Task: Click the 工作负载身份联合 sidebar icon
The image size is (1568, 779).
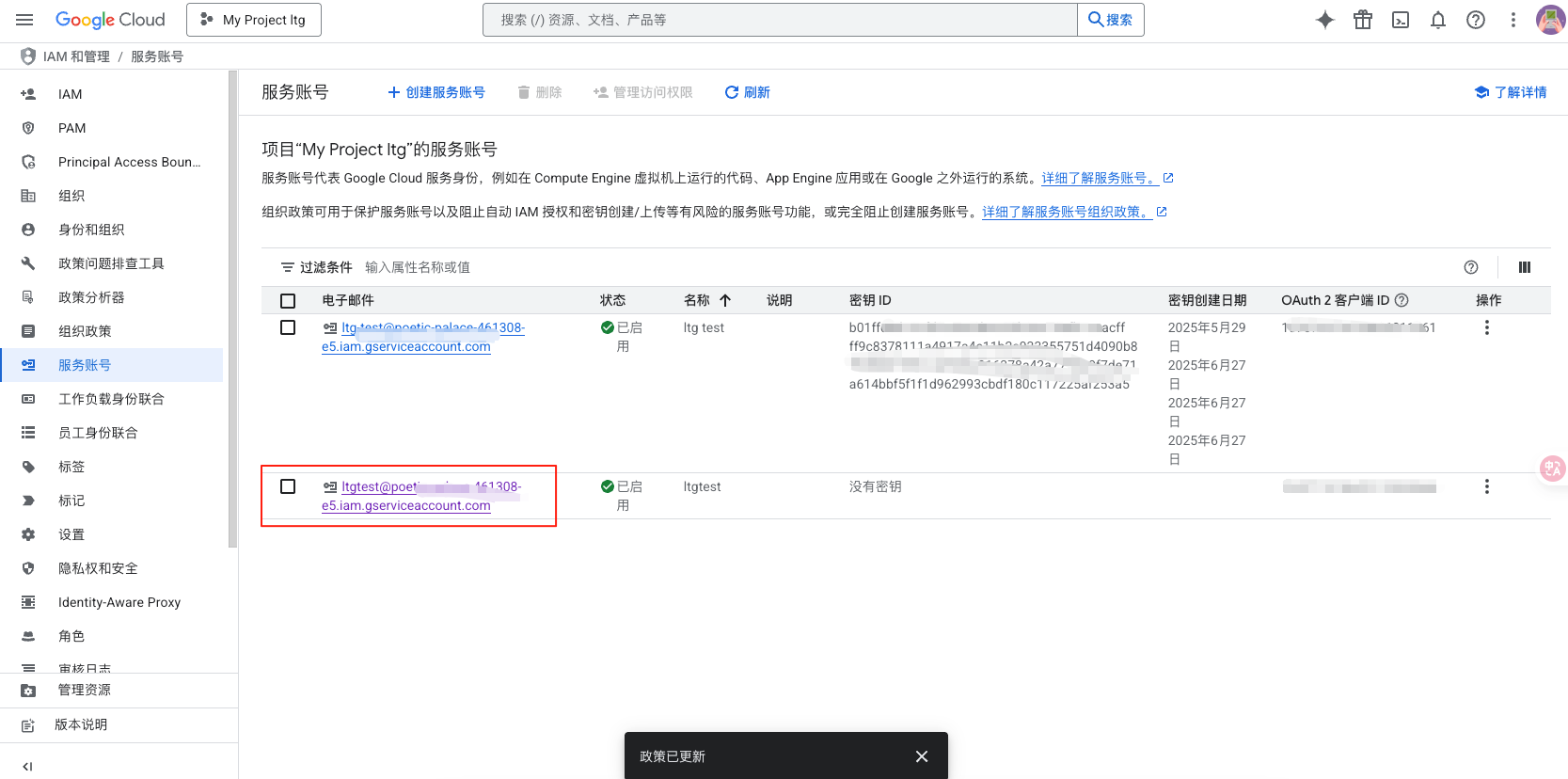Action: click(x=28, y=399)
